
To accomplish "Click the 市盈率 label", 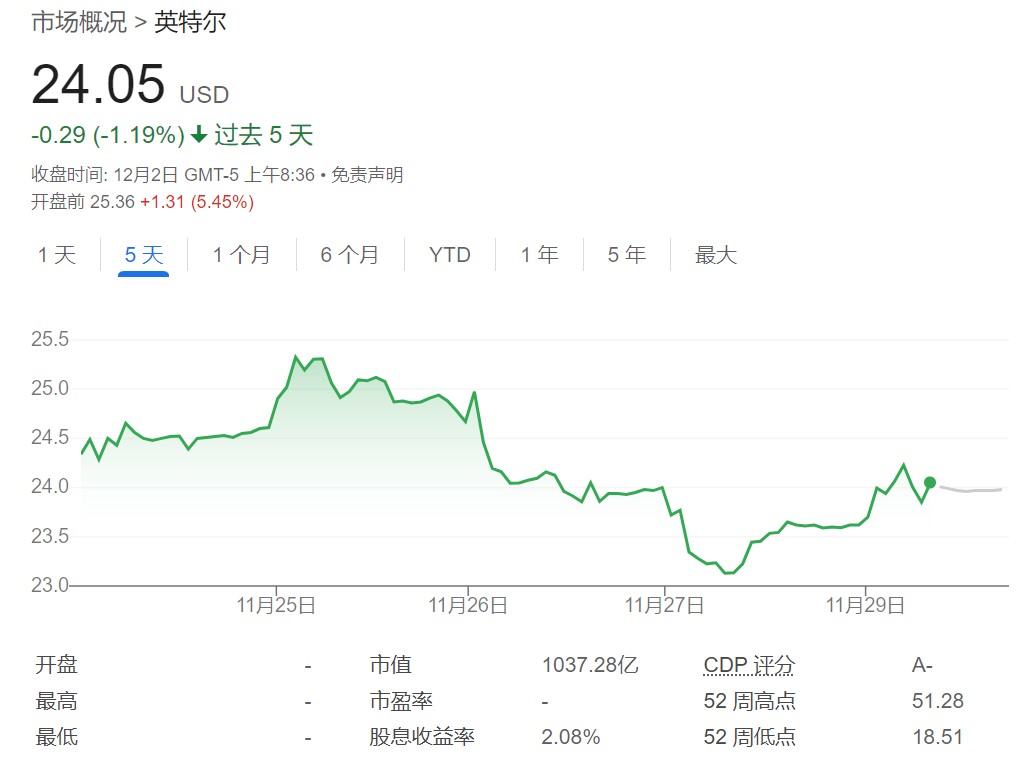I will tap(401, 701).
